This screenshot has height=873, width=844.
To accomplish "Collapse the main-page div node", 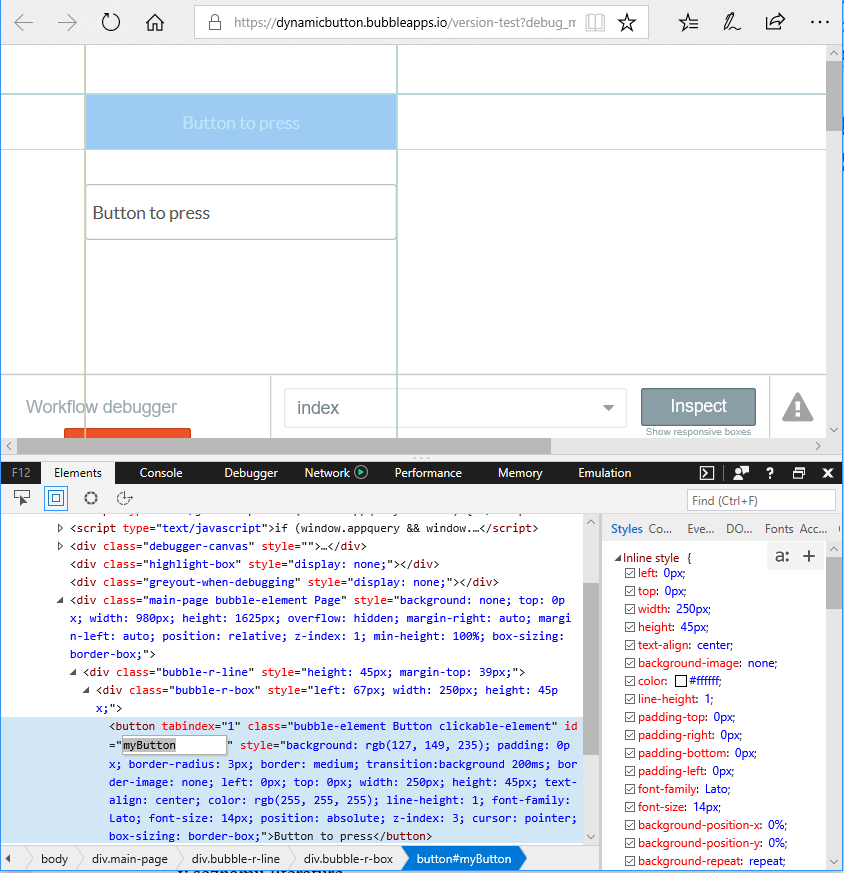I will [60, 600].
